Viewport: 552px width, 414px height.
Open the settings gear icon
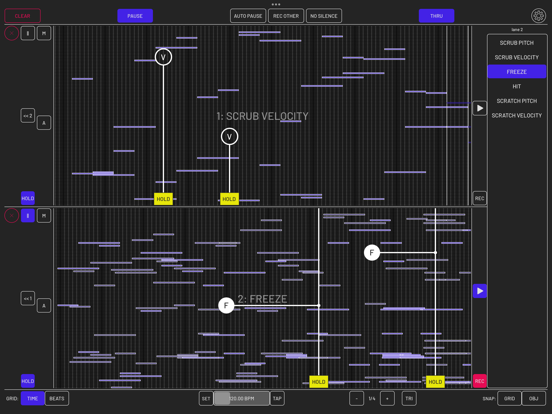point(538,16)
